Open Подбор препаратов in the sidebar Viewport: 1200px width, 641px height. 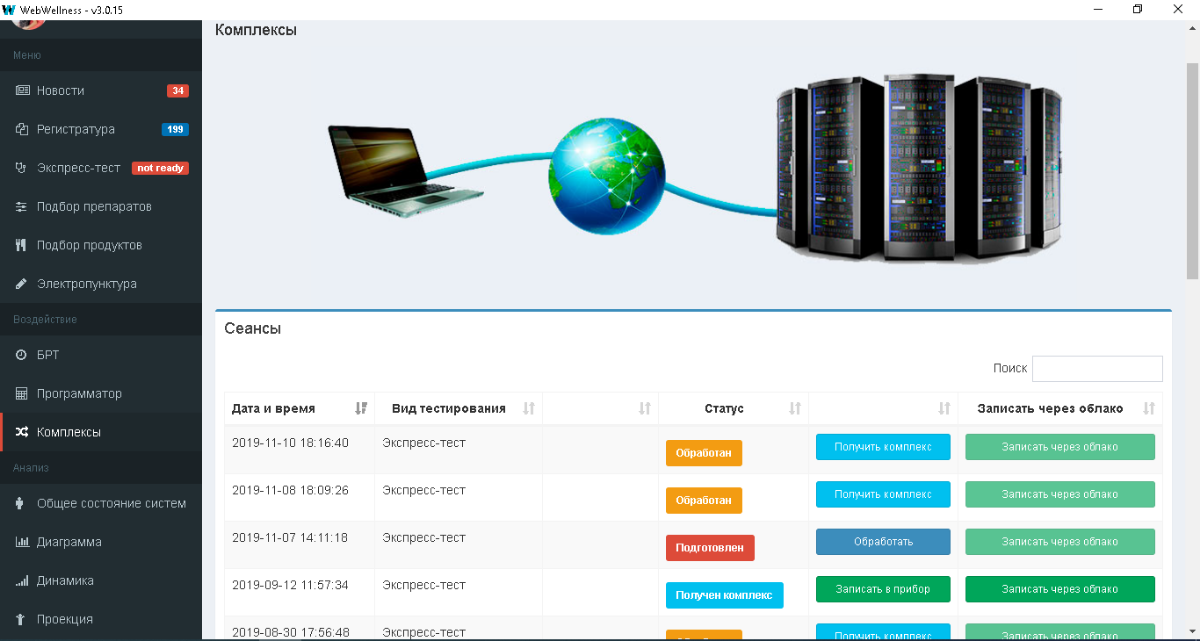coord(101,207)
